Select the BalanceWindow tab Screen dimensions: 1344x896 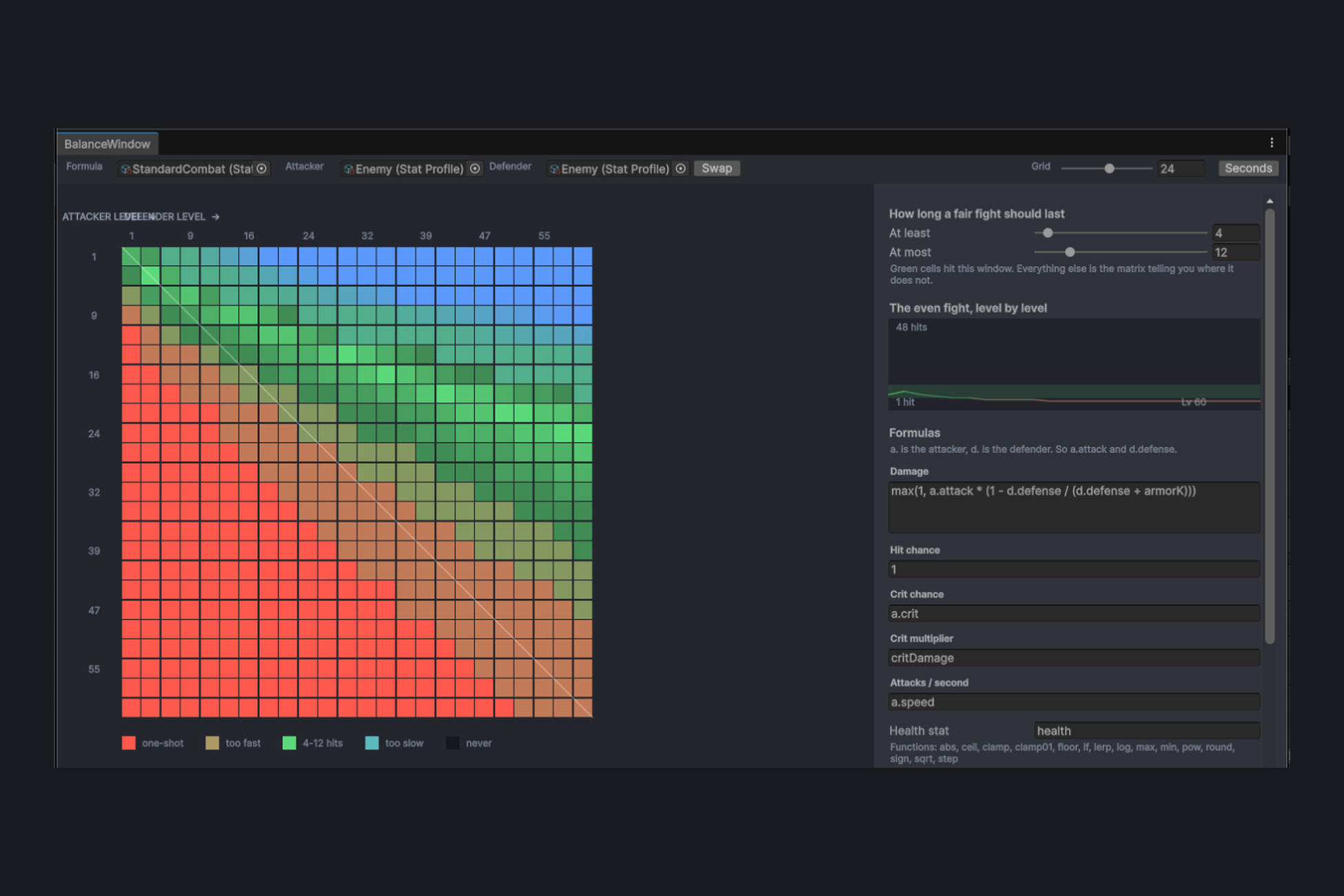pos(108,144)
